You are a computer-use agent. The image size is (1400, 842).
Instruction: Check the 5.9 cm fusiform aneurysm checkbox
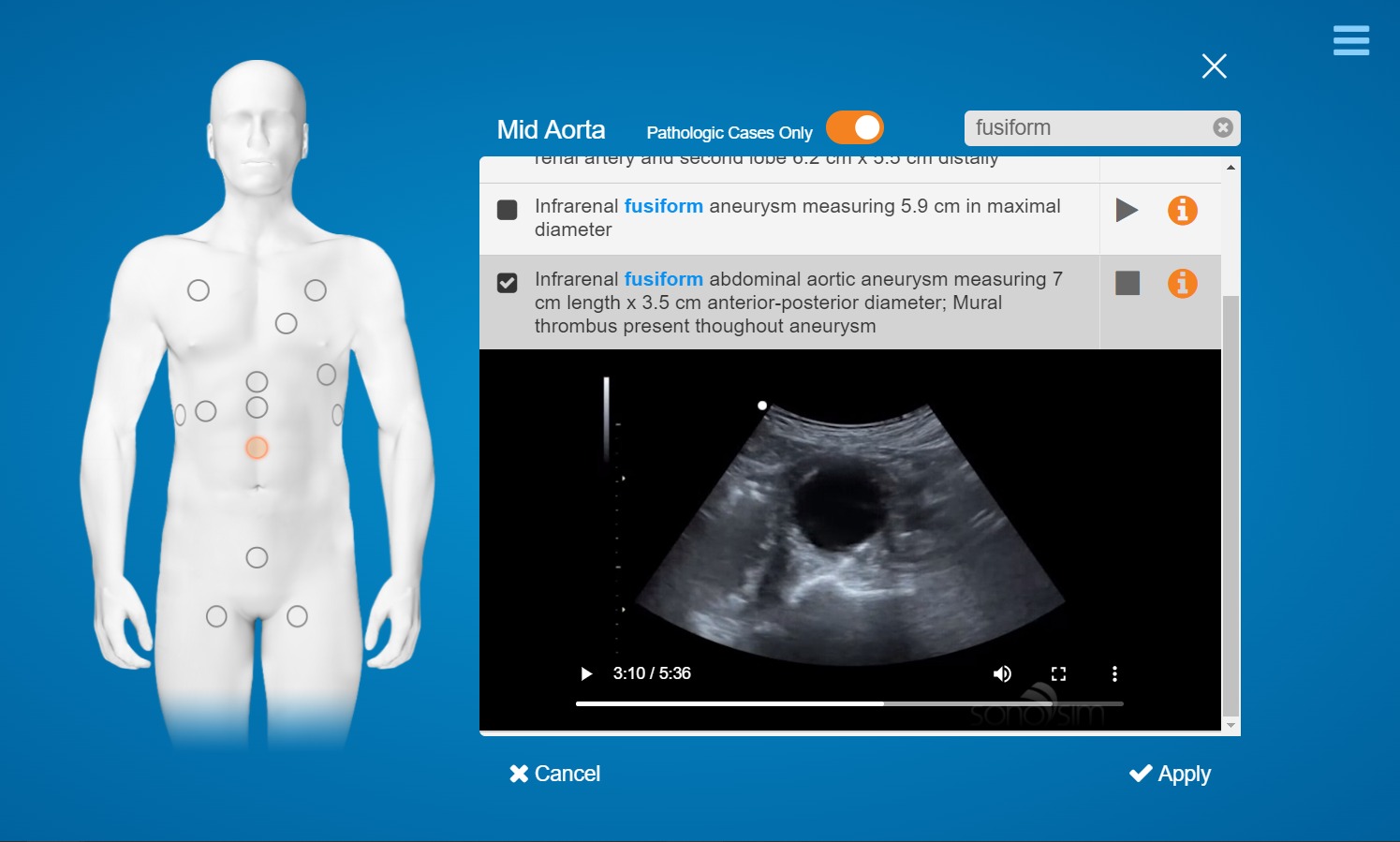(x=507, y=210)
